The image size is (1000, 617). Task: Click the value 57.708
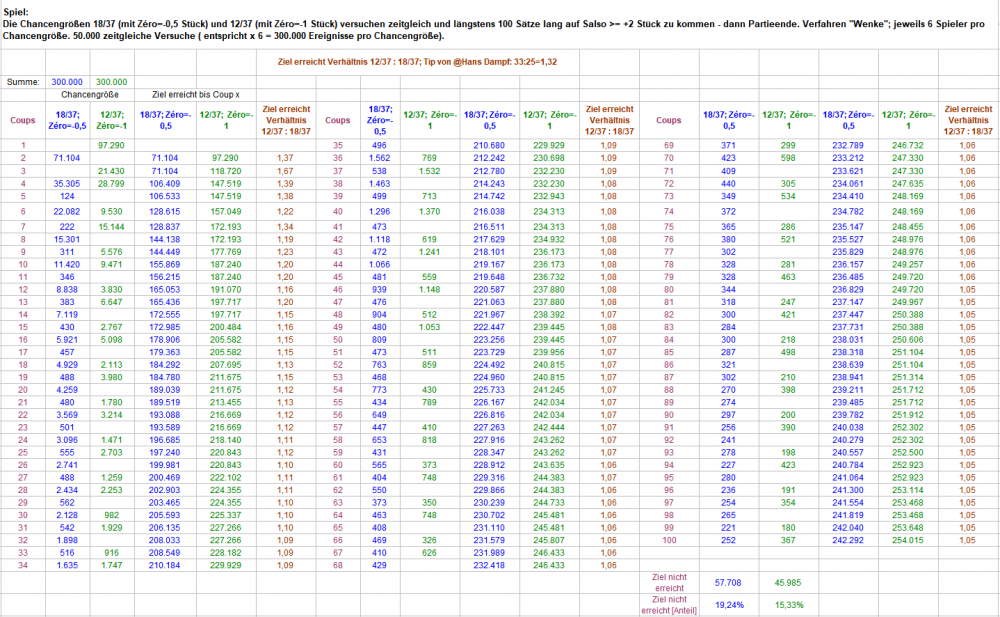pyautogui.click(x=728, y=583)
